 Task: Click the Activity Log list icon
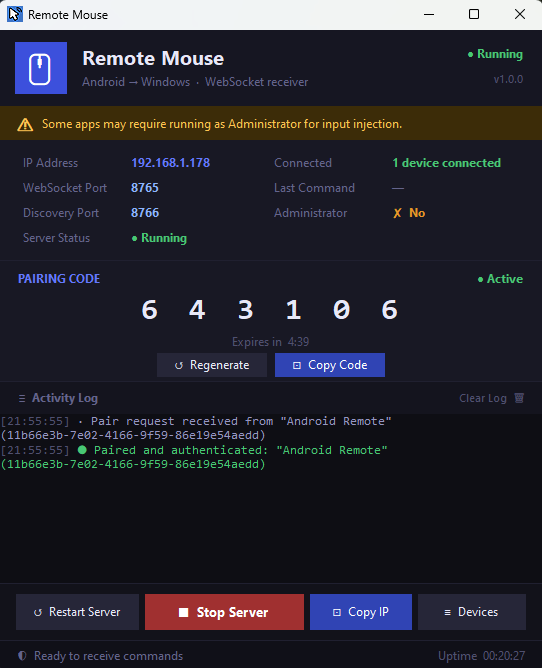22,398
